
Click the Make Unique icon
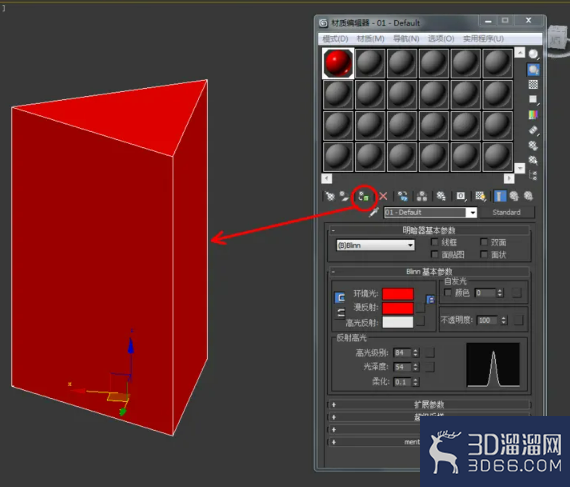click(x=422, y=197)
